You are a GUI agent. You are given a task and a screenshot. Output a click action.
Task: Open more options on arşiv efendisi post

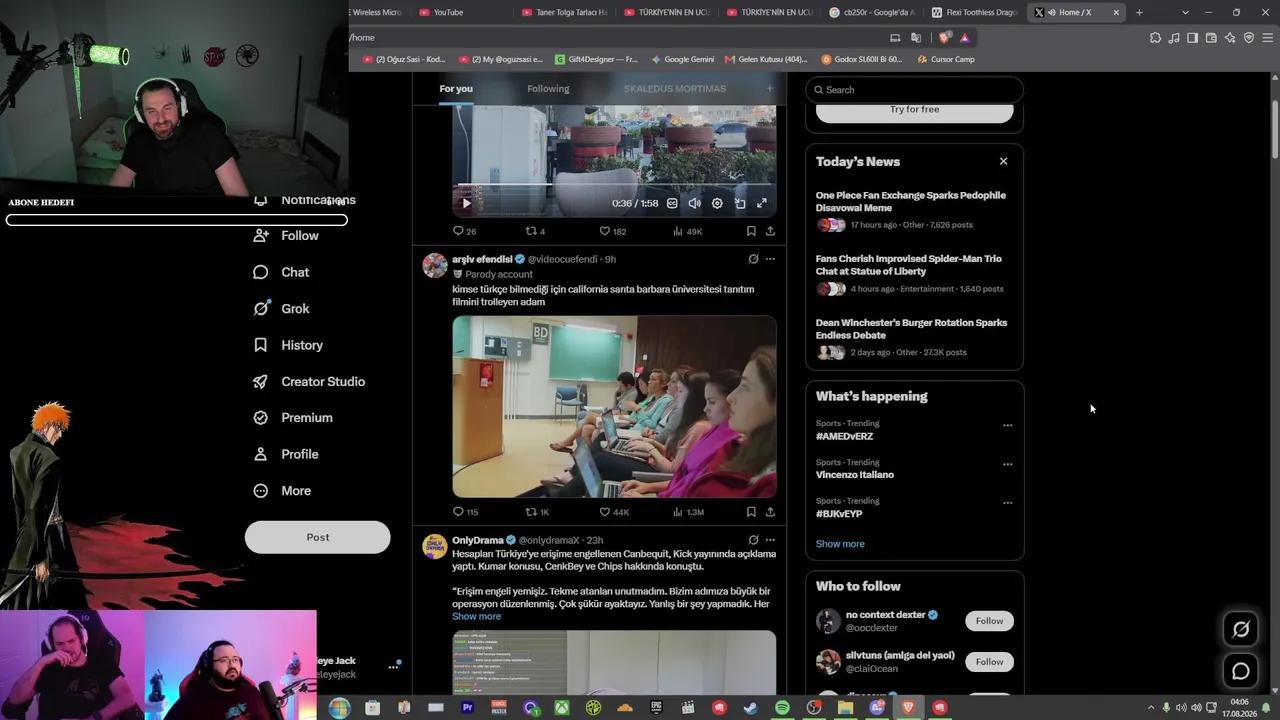click(770, 259)
